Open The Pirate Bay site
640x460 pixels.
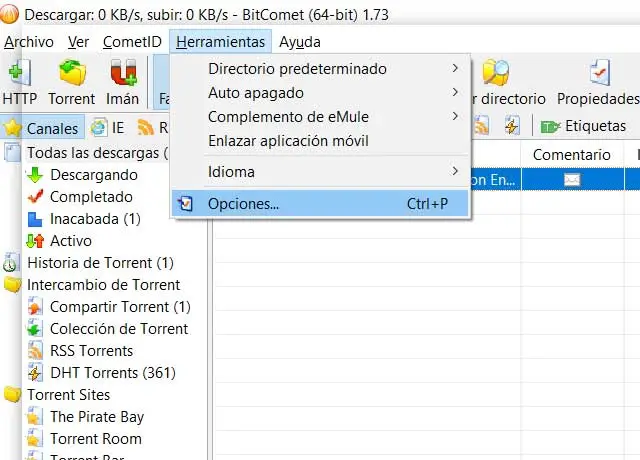point(97,417)
